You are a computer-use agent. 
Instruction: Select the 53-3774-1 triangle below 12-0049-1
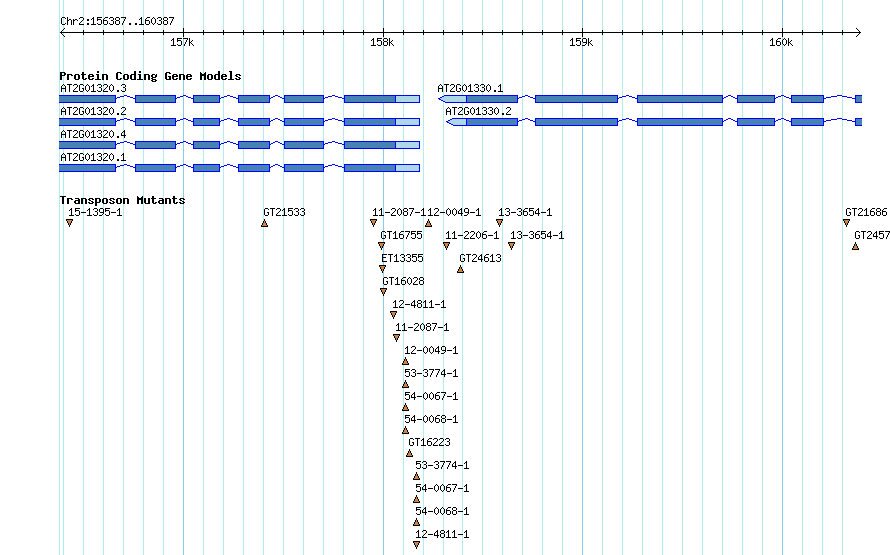point(406,384)
